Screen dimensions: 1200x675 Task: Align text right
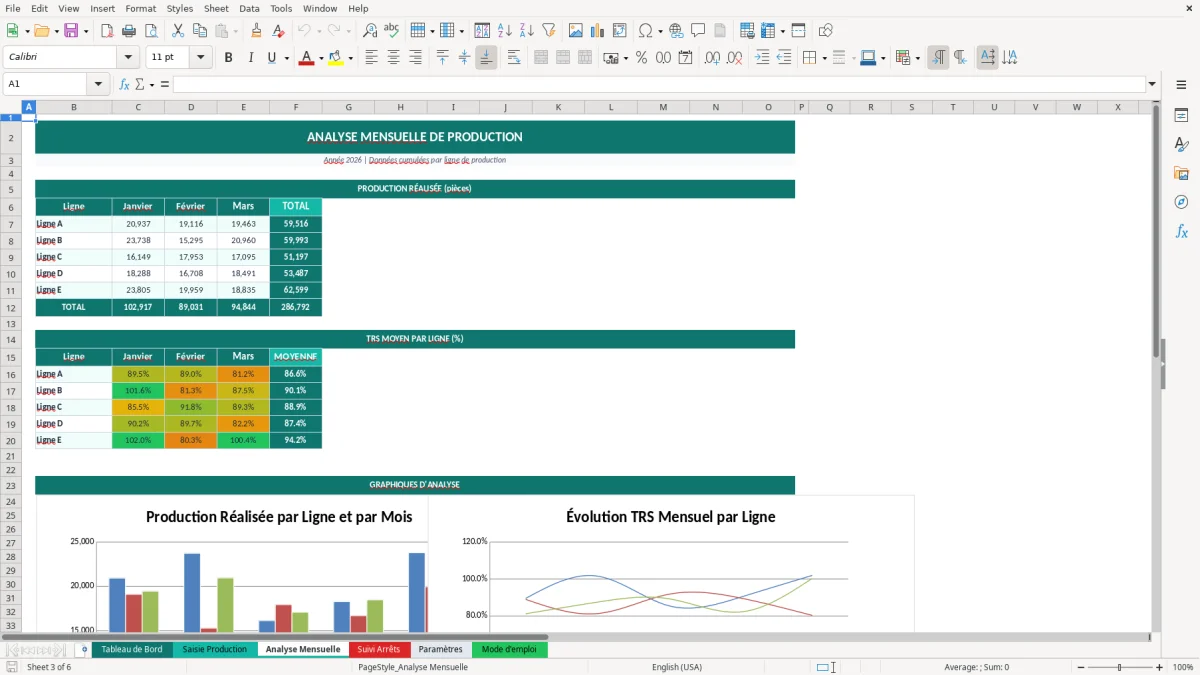pyautogui.click(x=415, y=58)
